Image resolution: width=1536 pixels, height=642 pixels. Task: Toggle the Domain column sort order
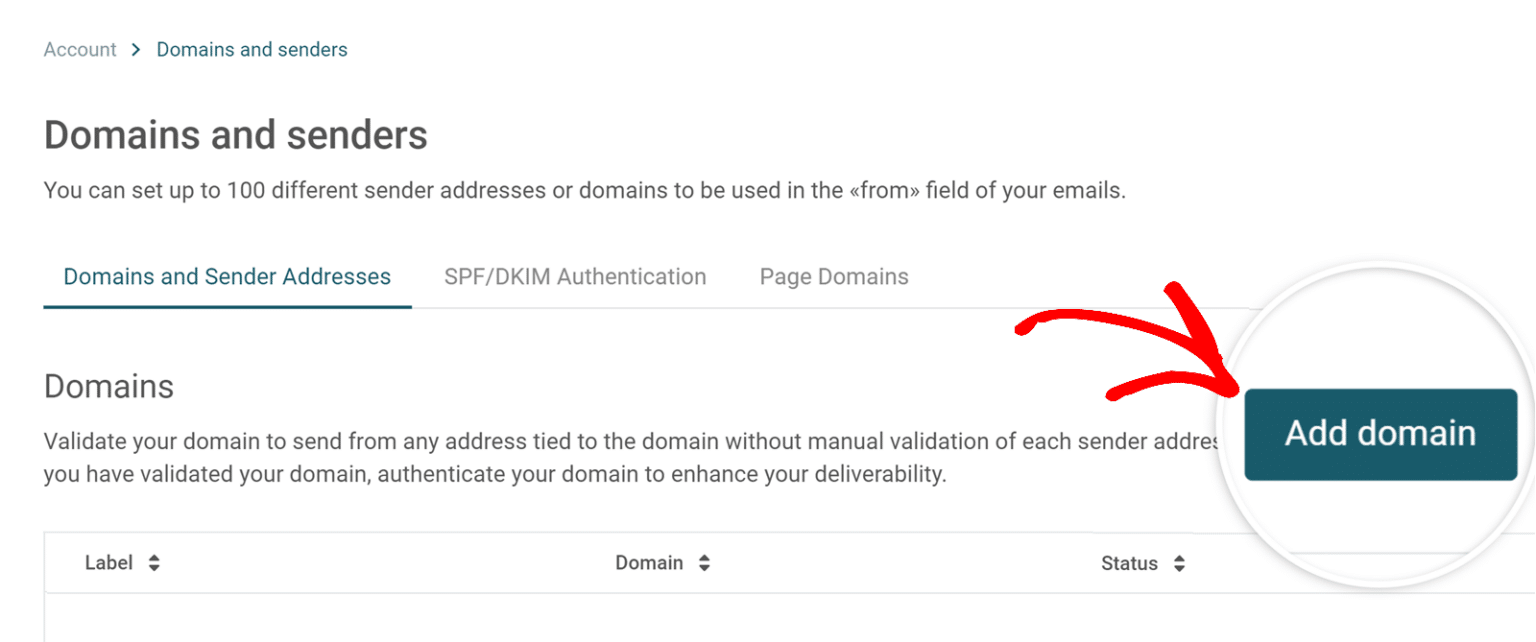tap(703, 562)
